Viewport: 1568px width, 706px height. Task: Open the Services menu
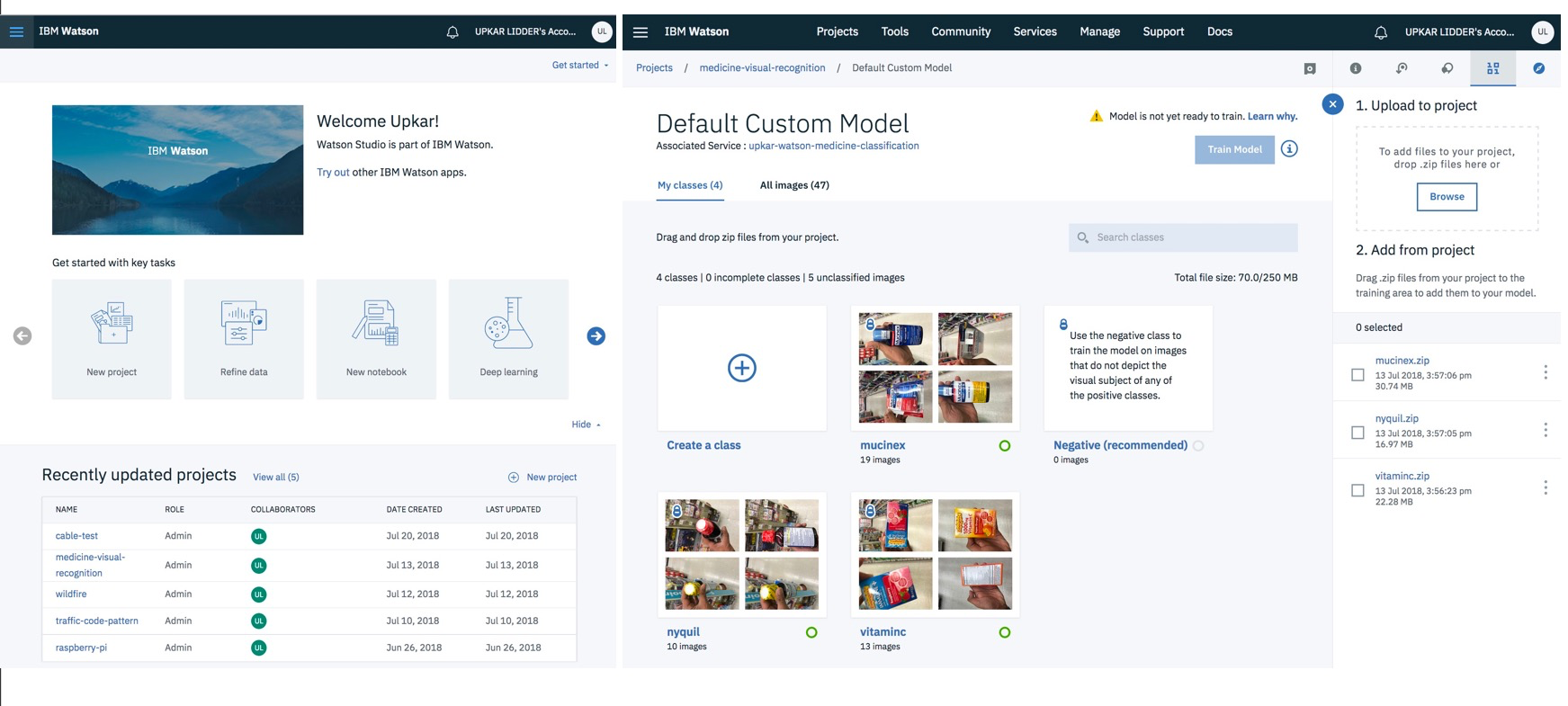pyautogui.click(x=1035, y=31)
